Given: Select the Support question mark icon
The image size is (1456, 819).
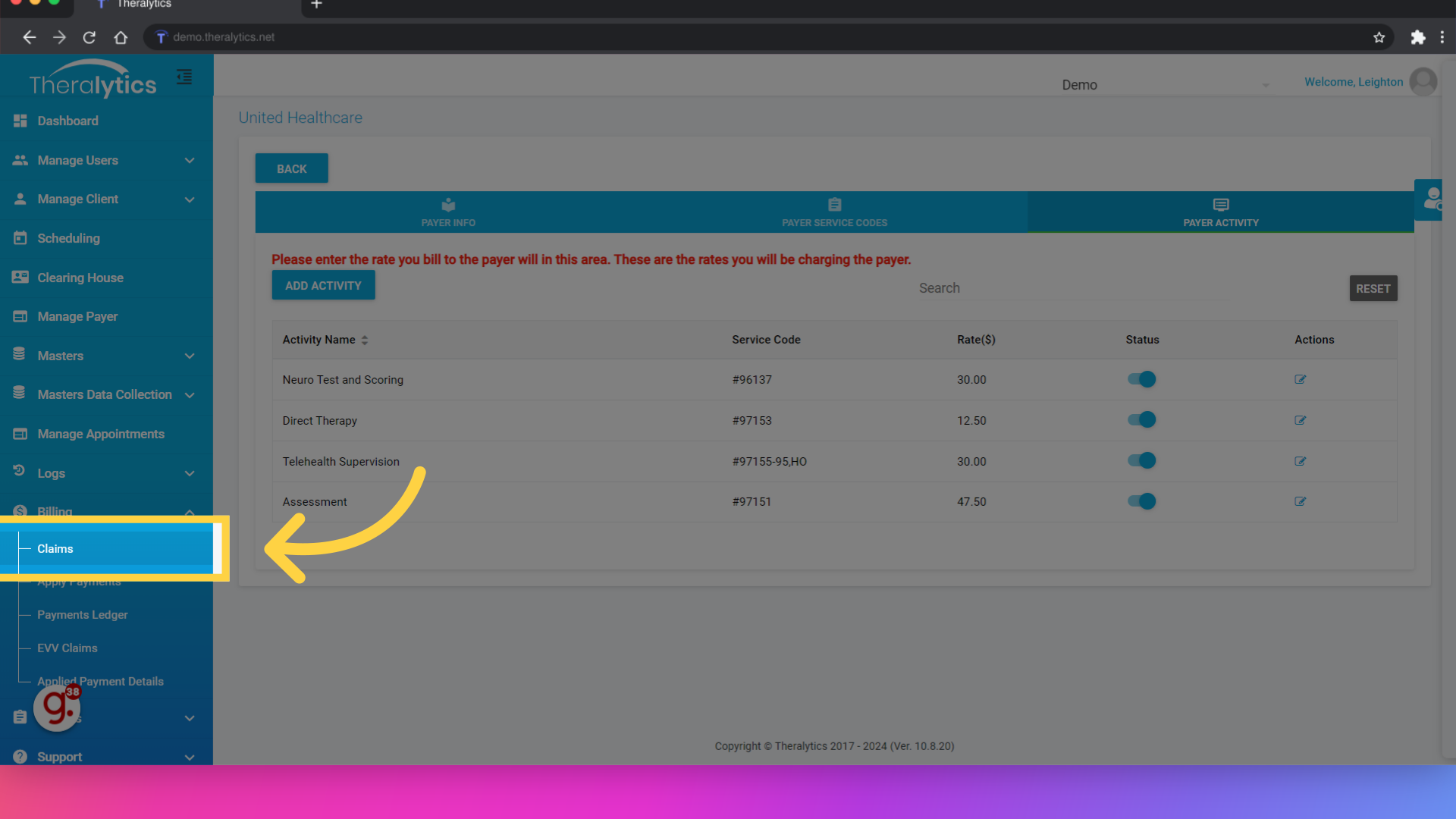Looking at the screenshot, I should click(x=20, y=757).
